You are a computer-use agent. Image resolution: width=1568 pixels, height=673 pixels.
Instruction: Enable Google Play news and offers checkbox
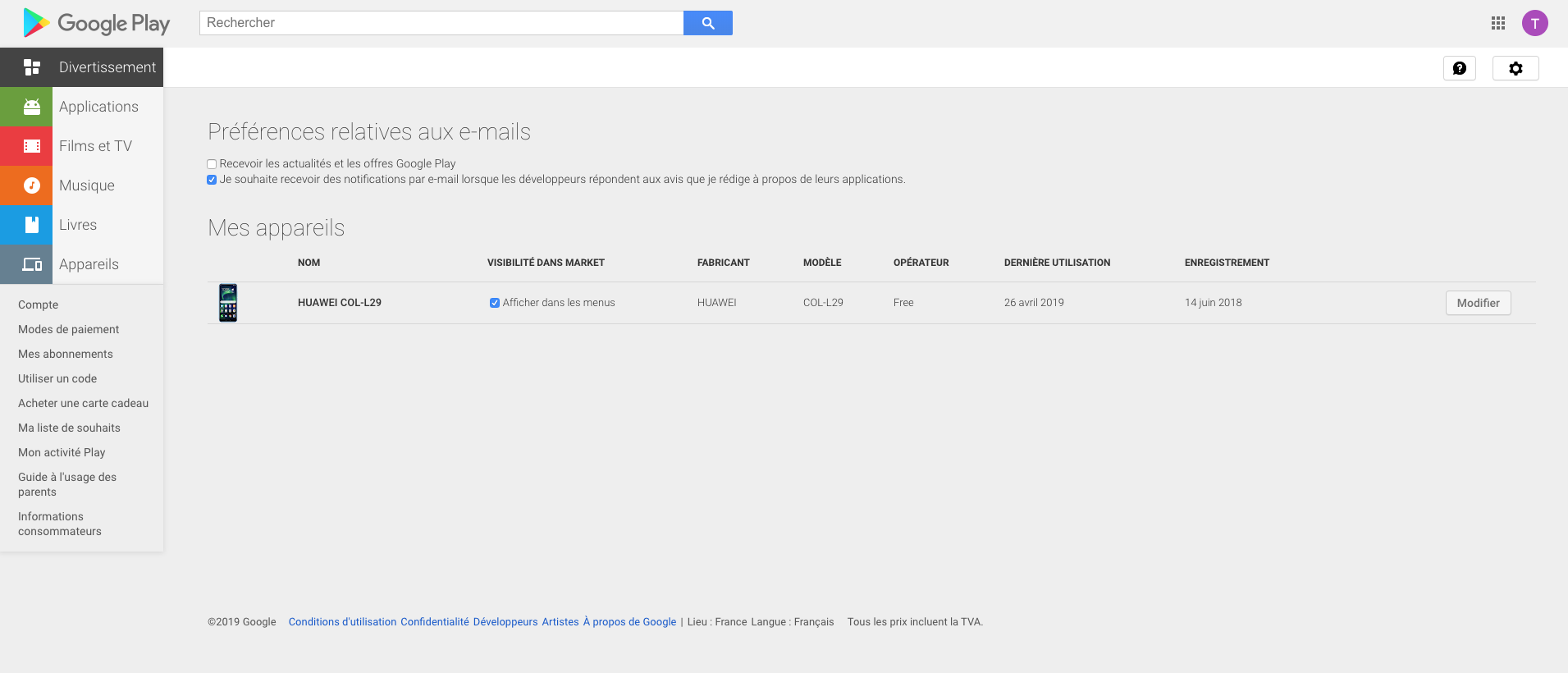coord(212,164)
